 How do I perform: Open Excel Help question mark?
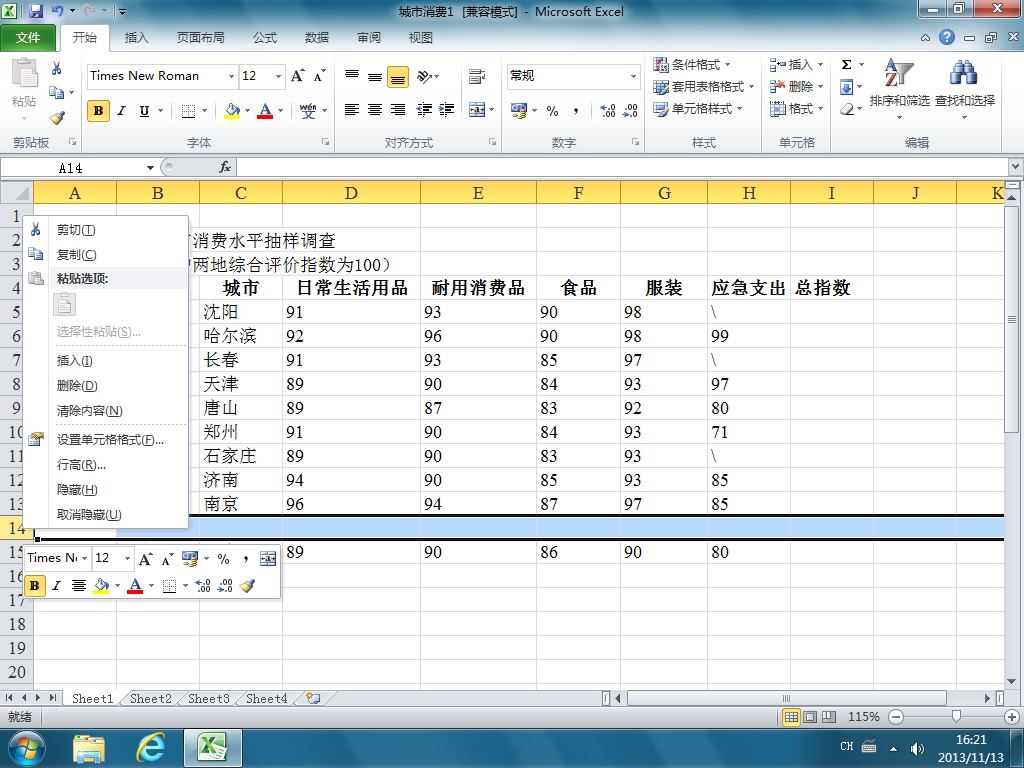947,37
